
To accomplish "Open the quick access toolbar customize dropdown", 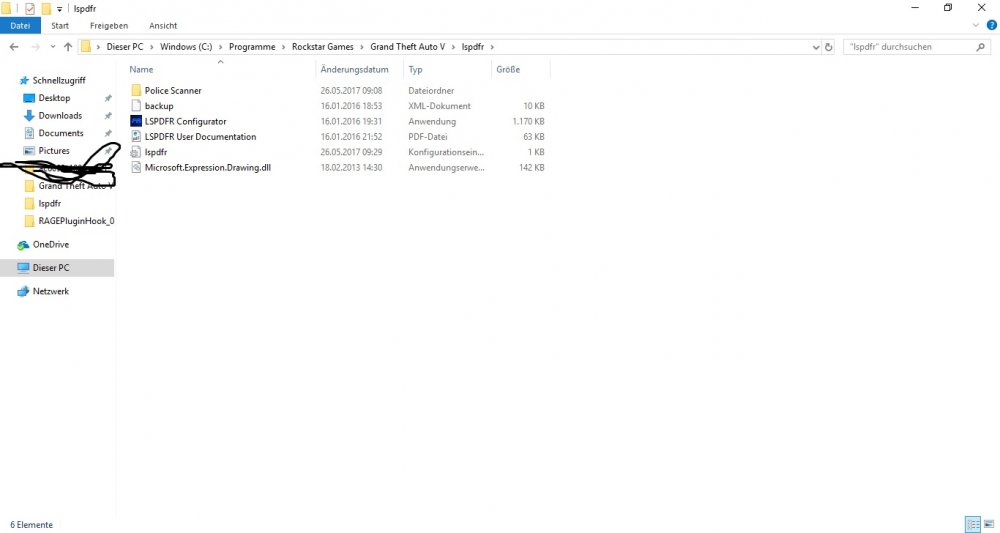I will [x=59, y=9].
